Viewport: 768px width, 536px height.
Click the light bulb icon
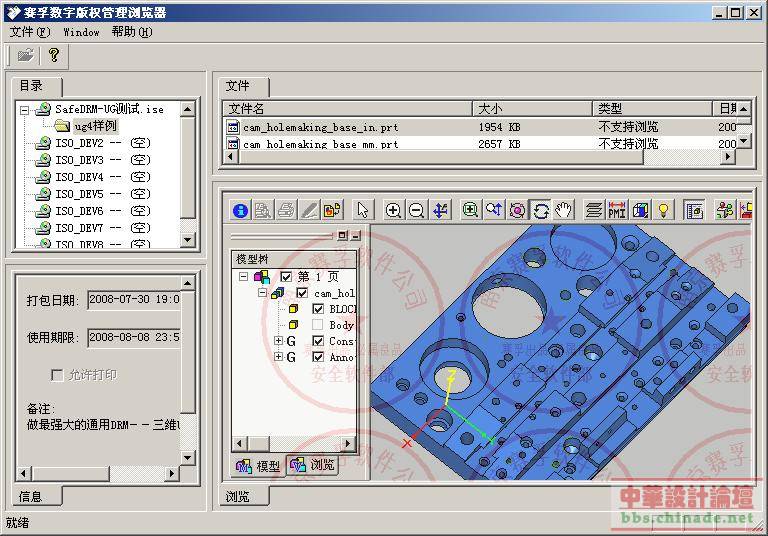point(663,211)
